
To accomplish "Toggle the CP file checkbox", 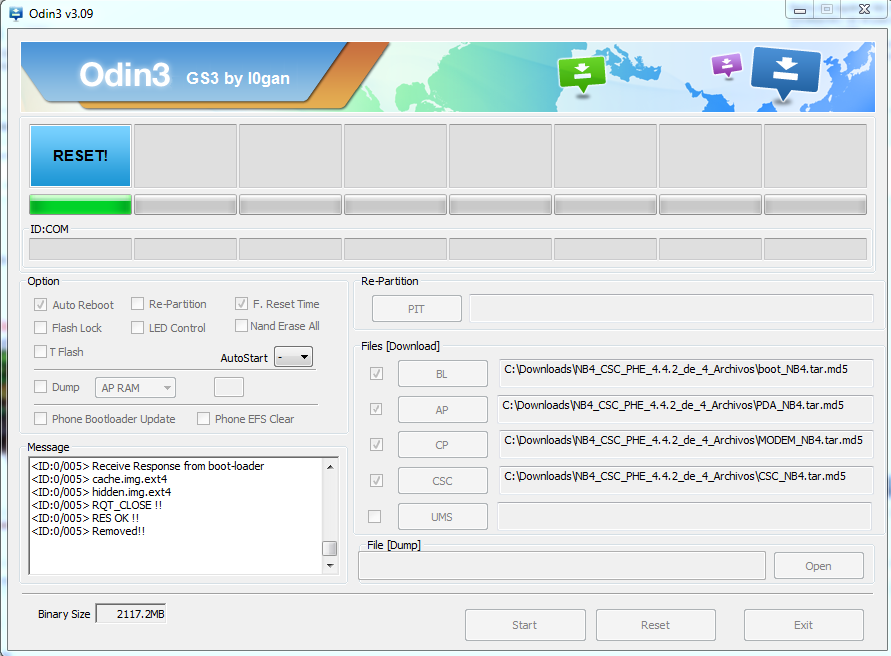I will point(376,445).
